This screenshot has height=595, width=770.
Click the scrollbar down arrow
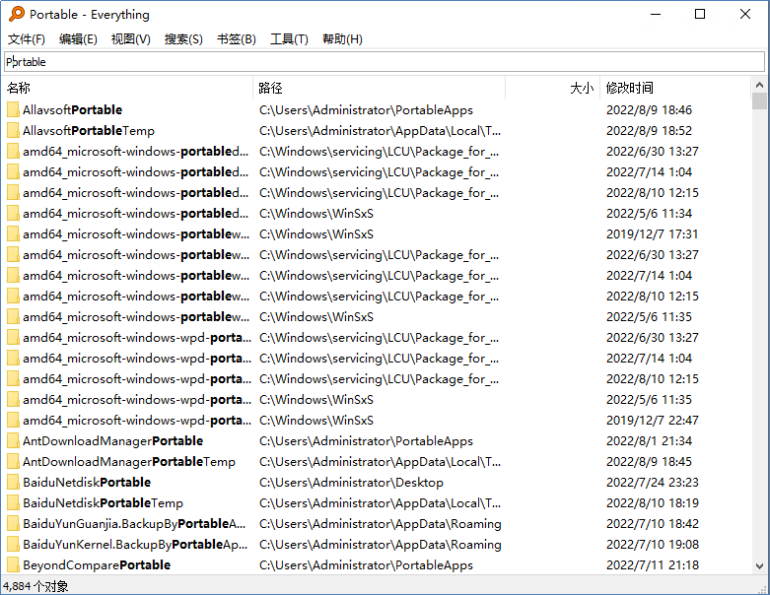pyautogui.click(x=760, y=566)
